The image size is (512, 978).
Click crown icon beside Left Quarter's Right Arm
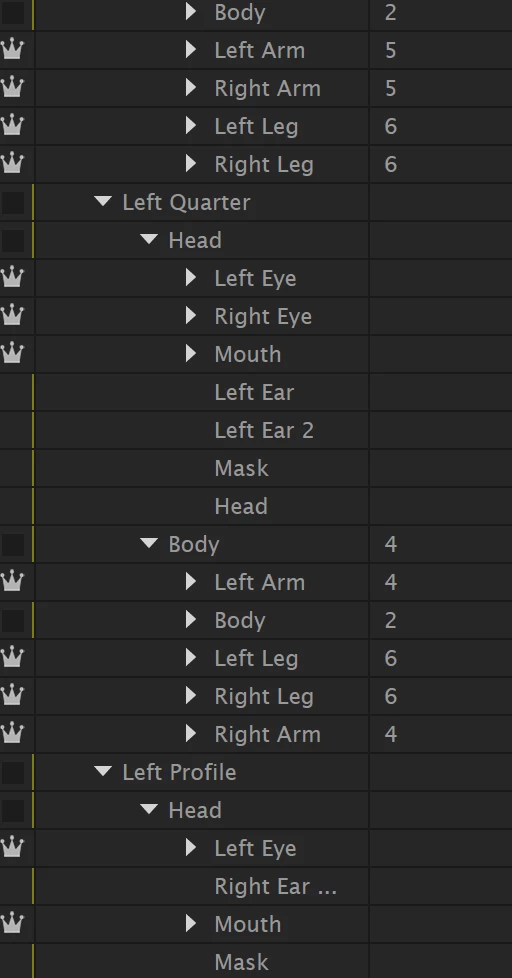pos(12,734)
